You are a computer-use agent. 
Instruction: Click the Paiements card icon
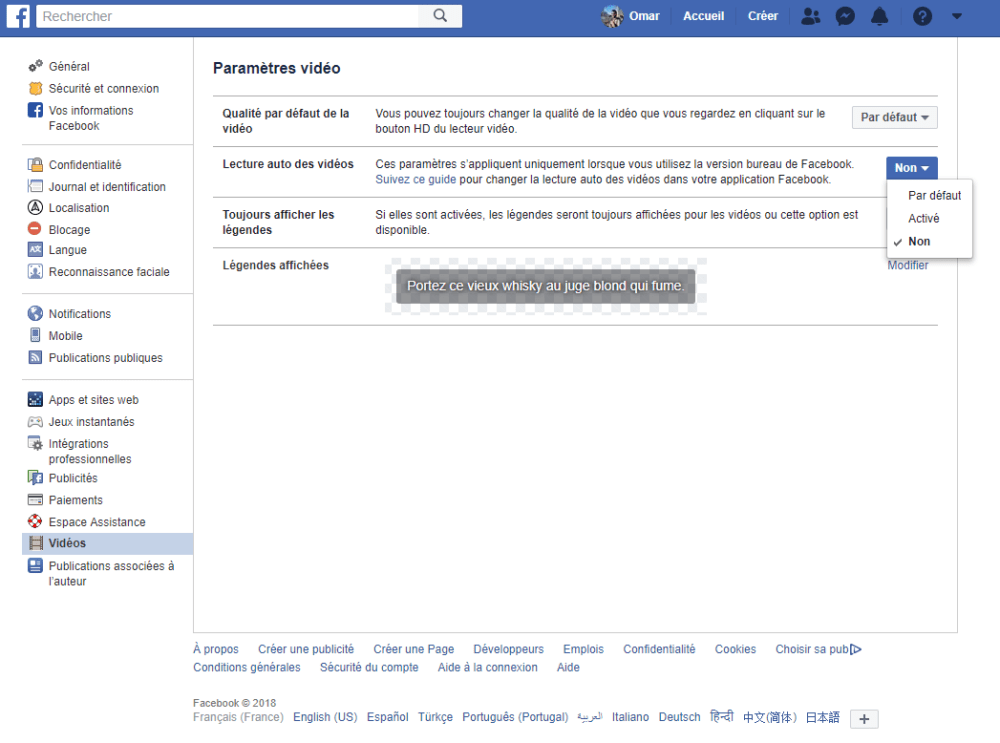click(35, 499)
